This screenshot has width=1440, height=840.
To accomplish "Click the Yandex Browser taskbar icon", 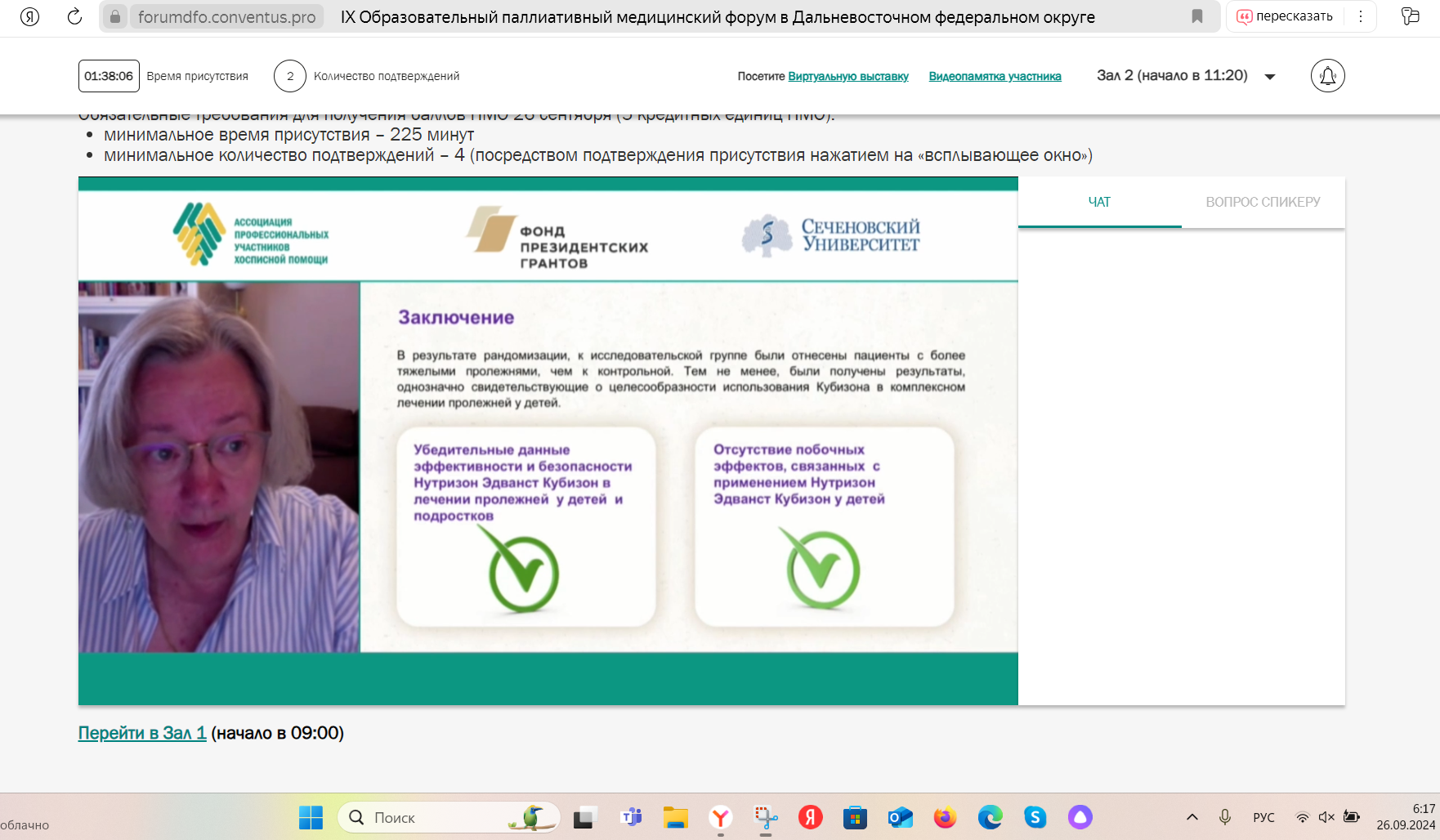I will 720,817.
